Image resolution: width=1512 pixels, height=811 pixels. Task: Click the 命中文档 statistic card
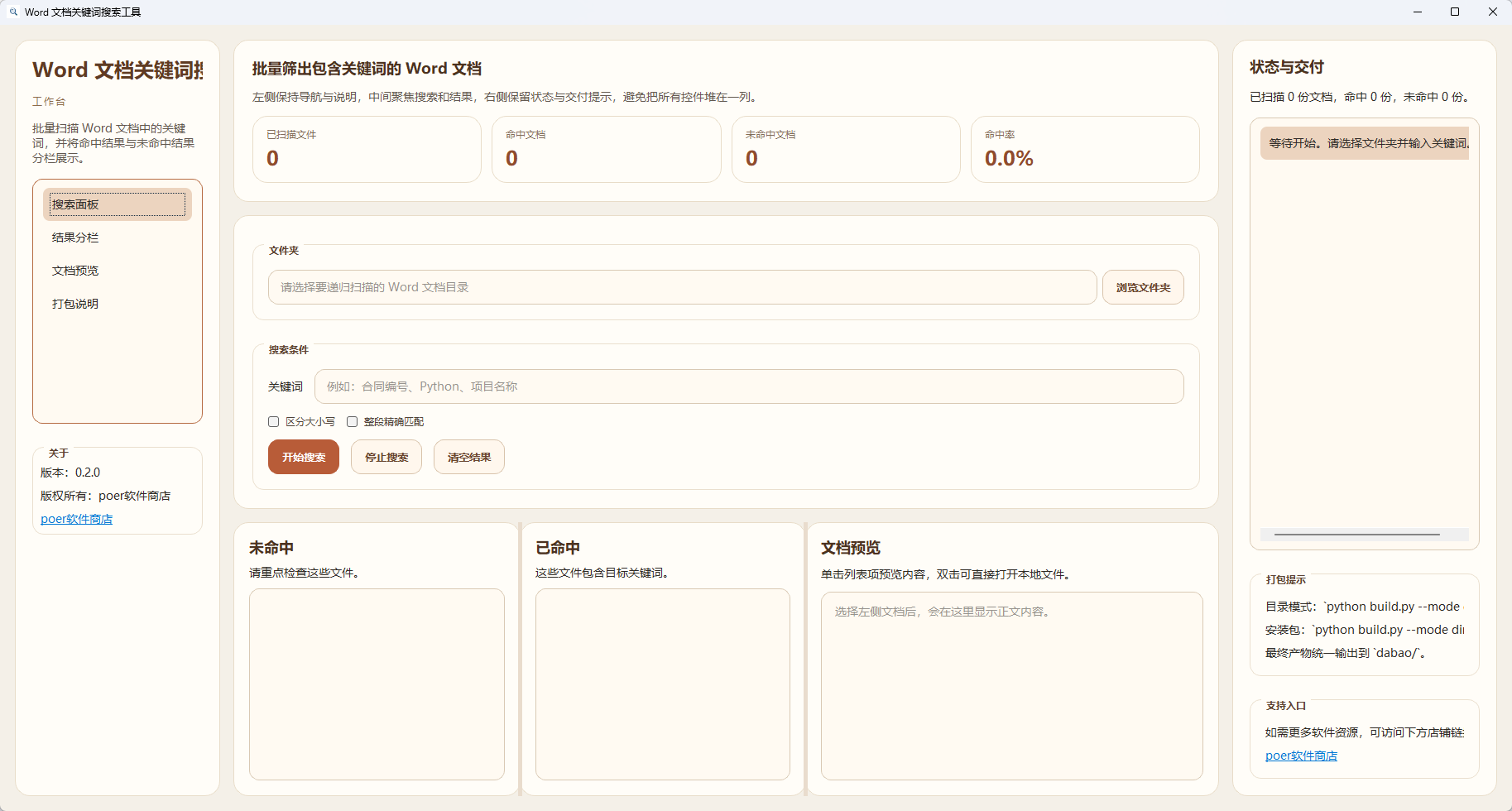[607, 149]
